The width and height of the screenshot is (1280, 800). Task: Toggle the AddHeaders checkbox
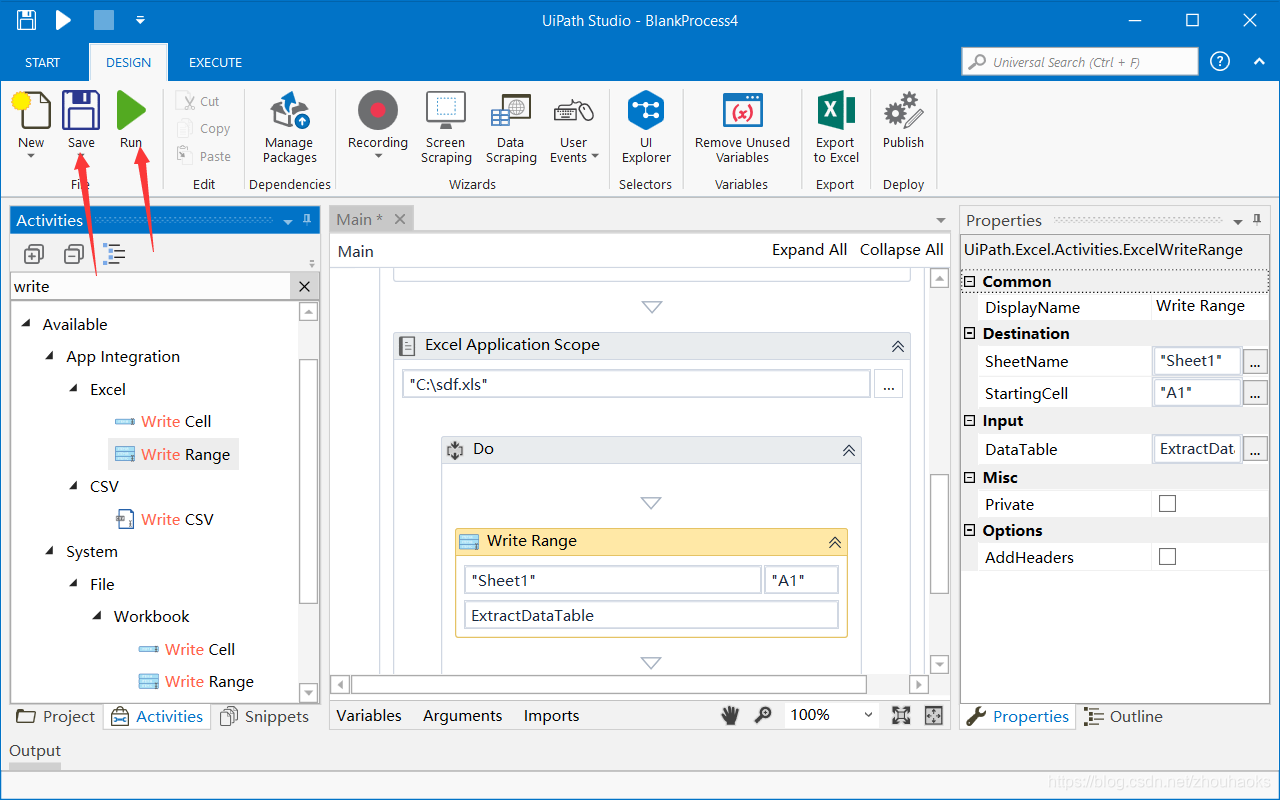pyautogui.click(x=1167, y=557)
